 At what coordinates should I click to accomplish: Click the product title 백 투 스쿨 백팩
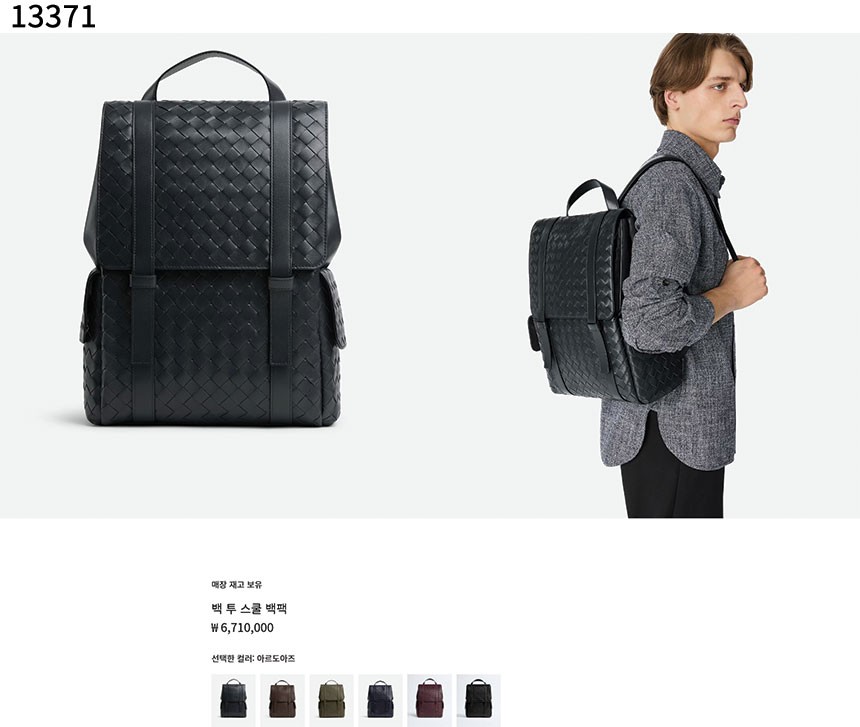pos(250,608)
